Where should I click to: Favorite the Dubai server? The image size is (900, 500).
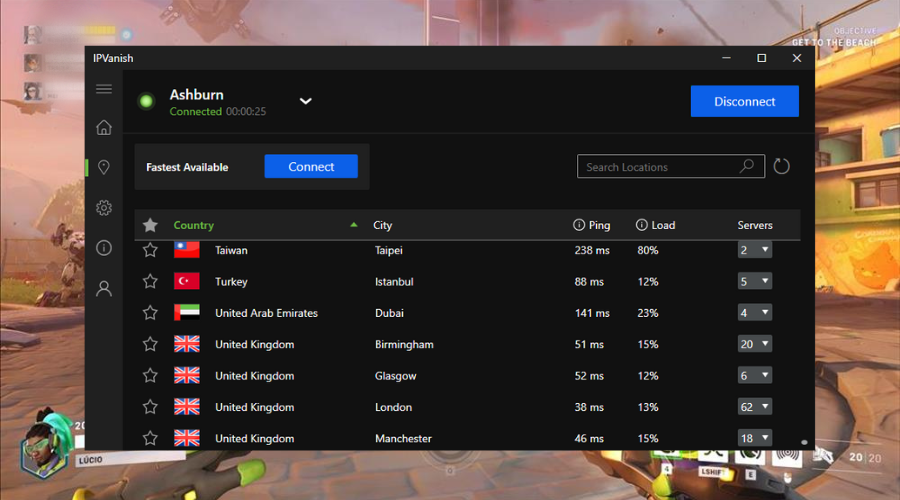[150, 312]
